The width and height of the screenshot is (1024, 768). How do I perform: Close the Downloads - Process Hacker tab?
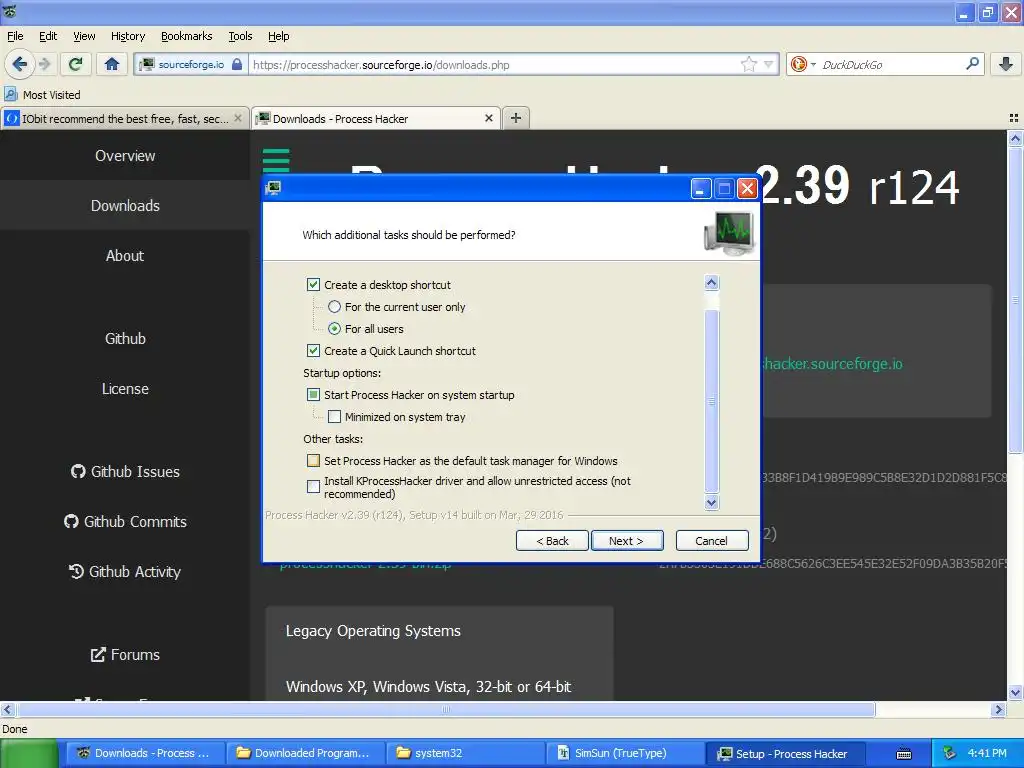(x=488, y=118)
